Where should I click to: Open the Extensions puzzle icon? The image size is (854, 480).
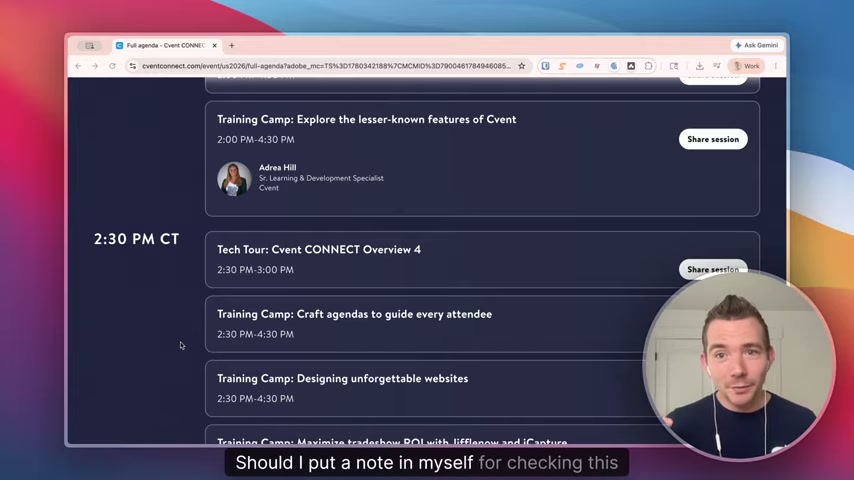pyautogui.click(x=648, y=66)
